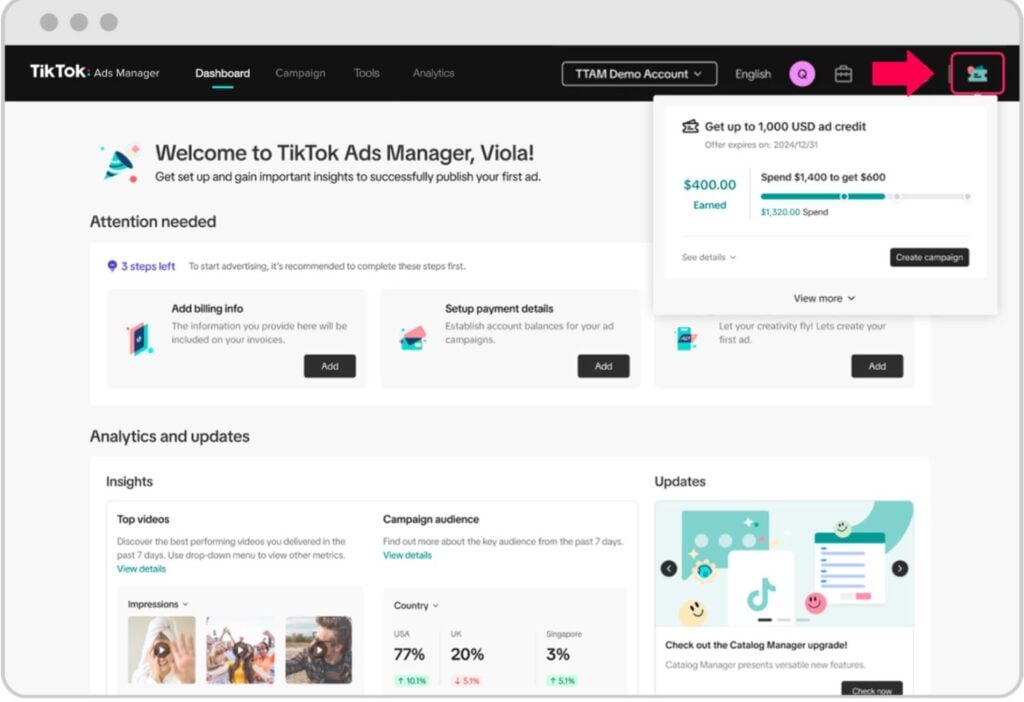Click the lightbulb icon beside 3 steps left
Viewport: 1024px width, 702px height.
pyautogui.click(x=112, y=266)
